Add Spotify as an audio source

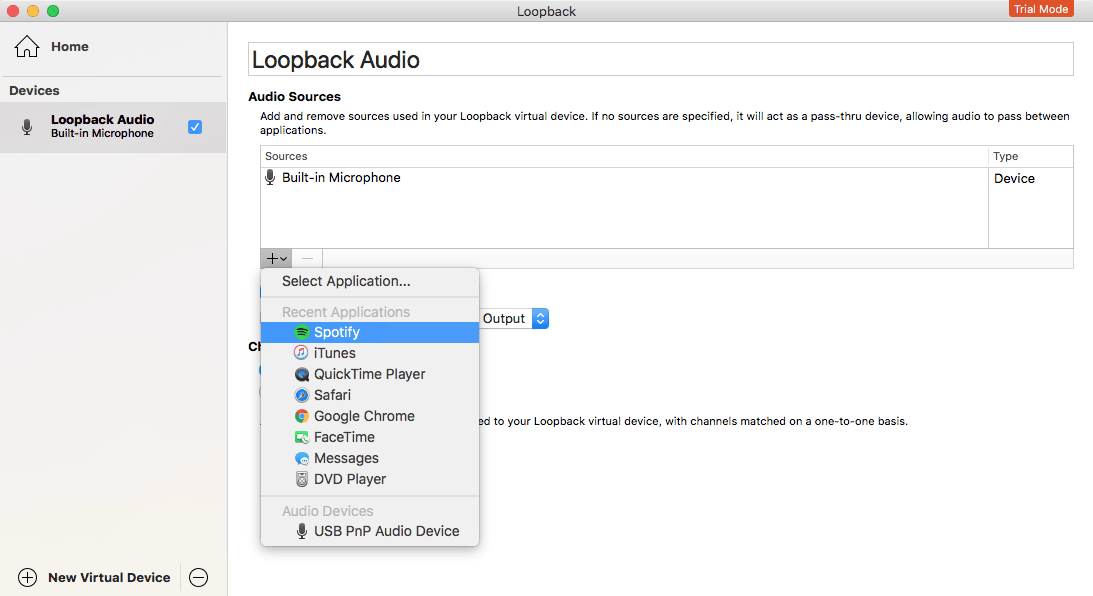pos(369,333)
